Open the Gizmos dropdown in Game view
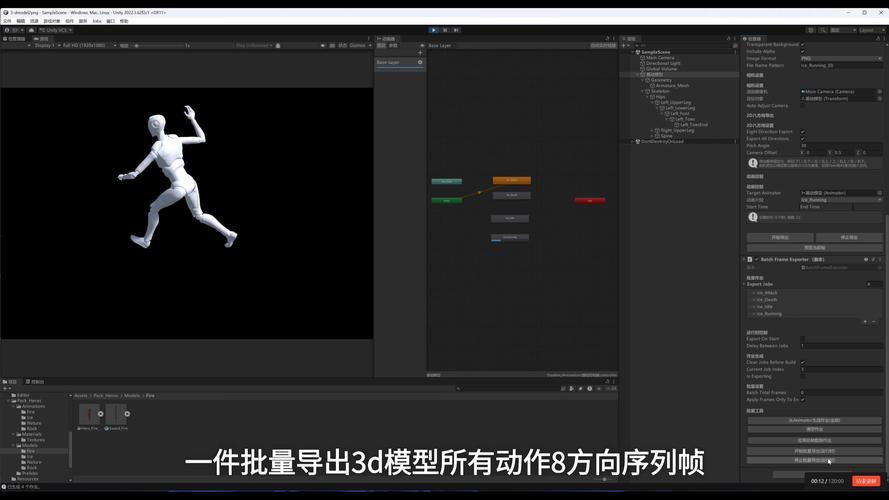Screen dimensions: 889x500 click(360, 45)
